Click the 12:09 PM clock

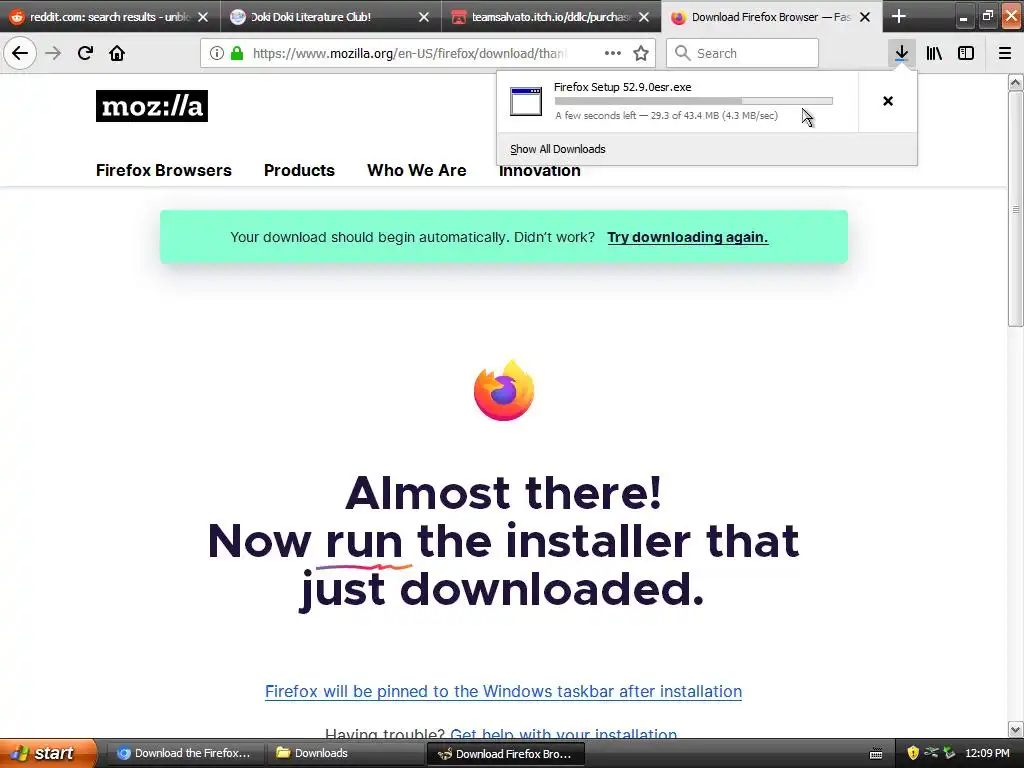coord(987,753)
